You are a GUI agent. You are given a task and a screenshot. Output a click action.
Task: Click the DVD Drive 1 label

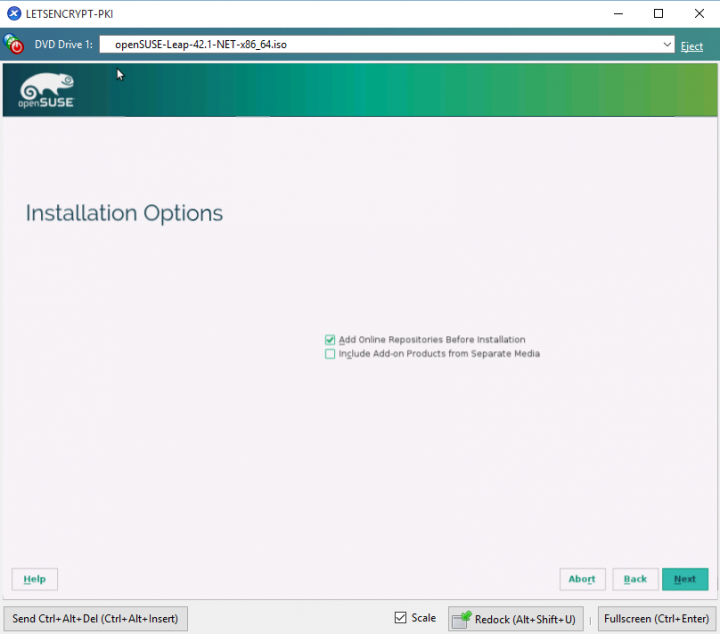(x=65, y=46)
